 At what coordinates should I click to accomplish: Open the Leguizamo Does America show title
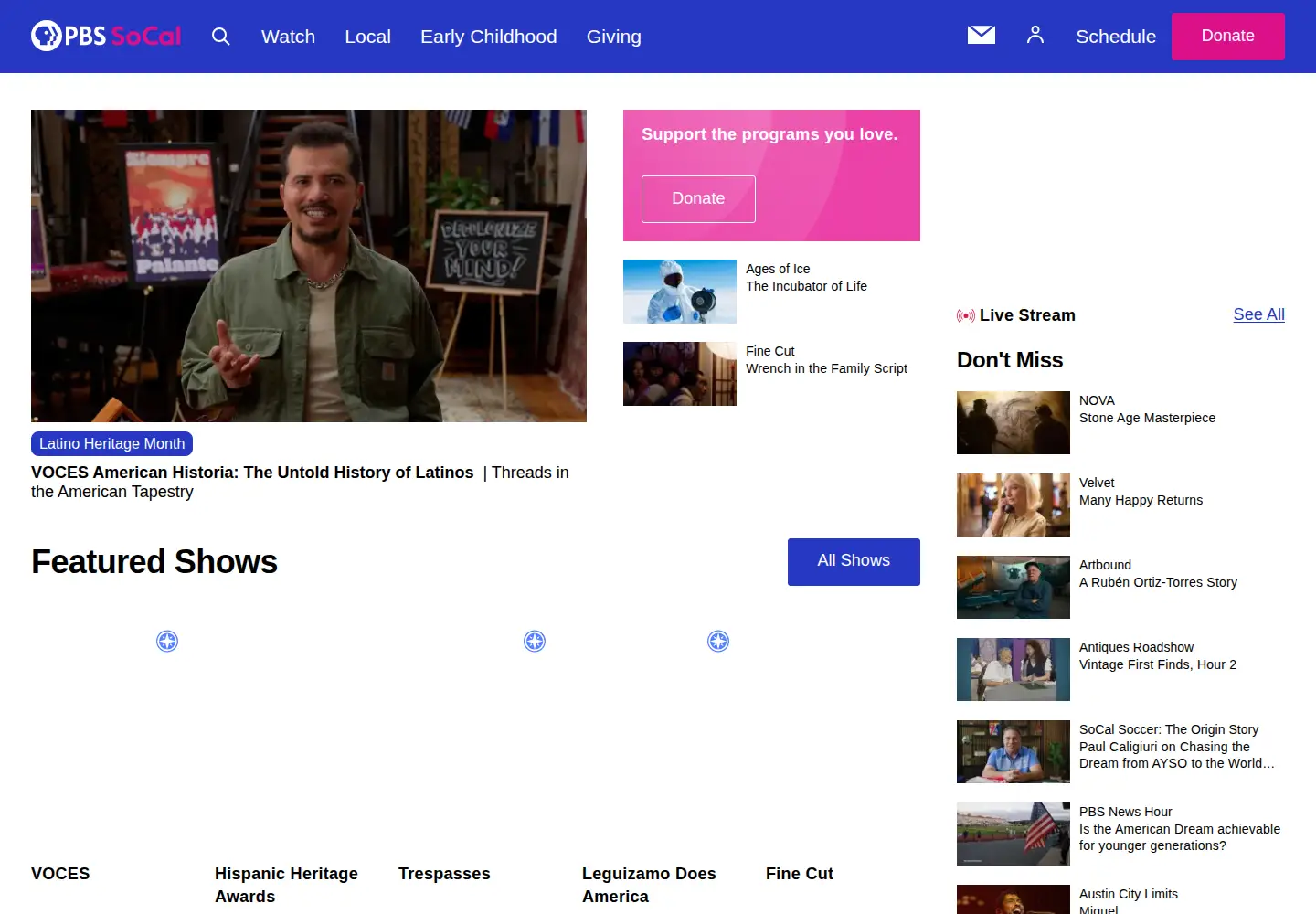[649, 885]
